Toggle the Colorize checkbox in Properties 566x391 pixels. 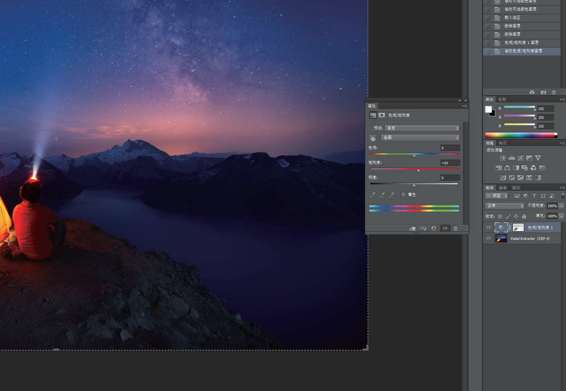(x=403, y=195)
